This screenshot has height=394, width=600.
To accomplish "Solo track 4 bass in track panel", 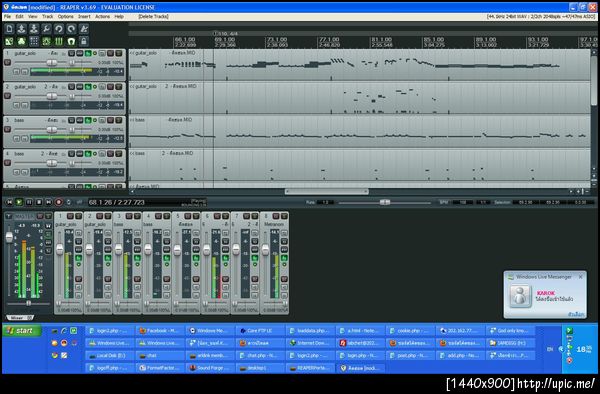I will pyautogui.click(x=119, y=154).
